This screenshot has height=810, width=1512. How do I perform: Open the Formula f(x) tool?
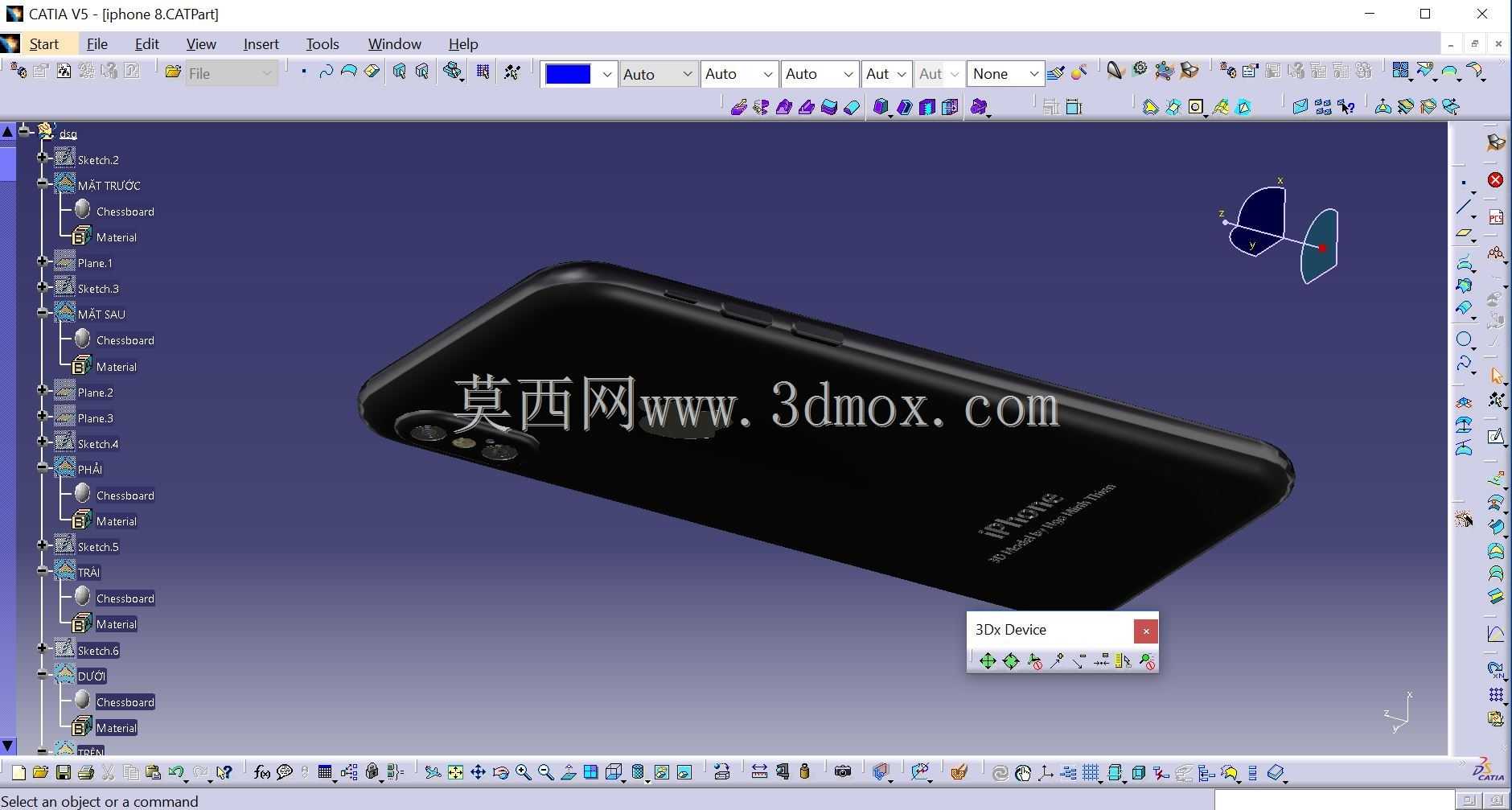click(x=261, y=772)
